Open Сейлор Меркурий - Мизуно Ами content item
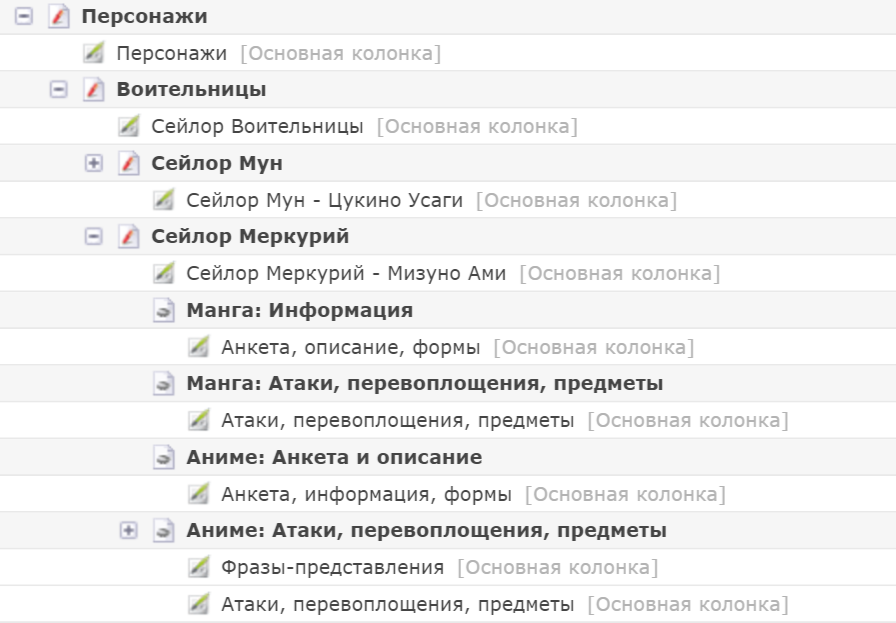 pyautogui.click(x=346, y=273)
